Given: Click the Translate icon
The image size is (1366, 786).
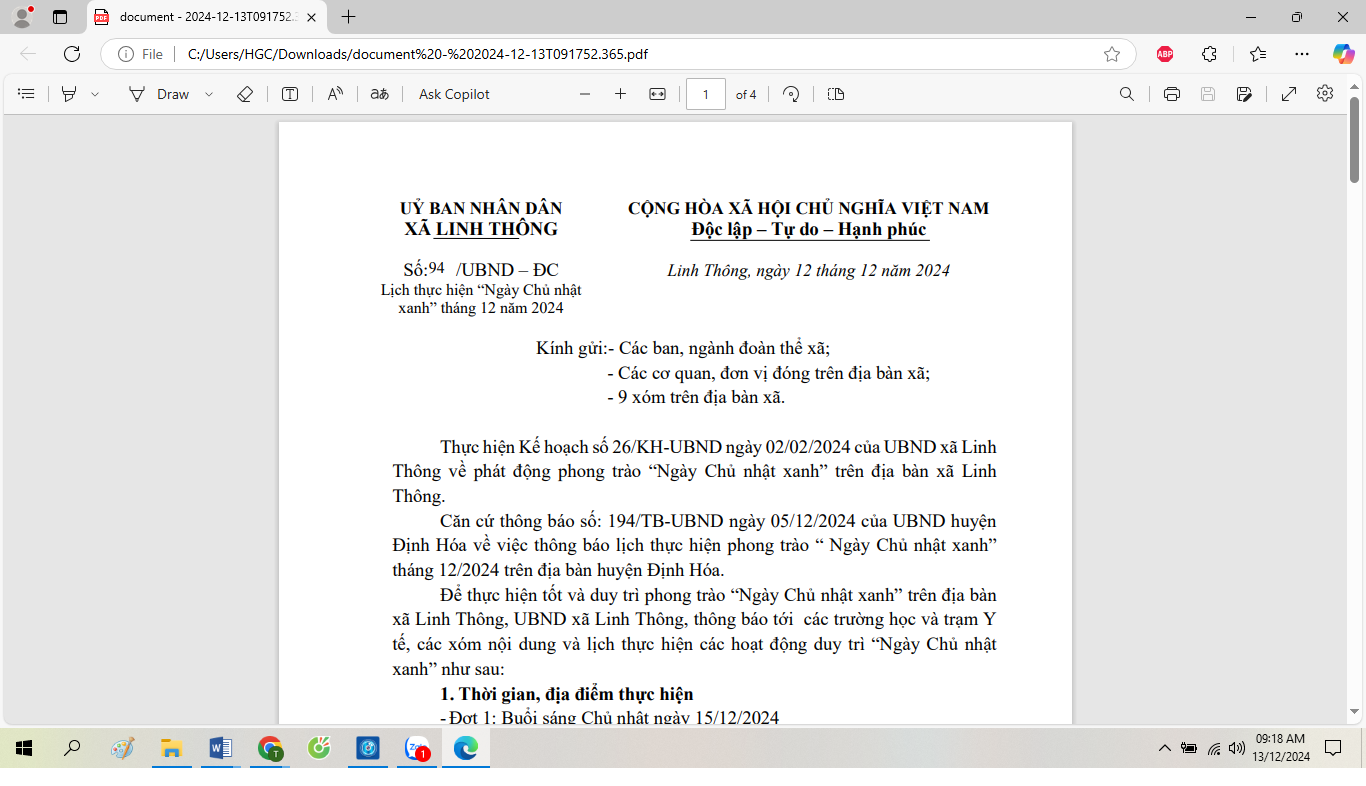Looking at the screenshot, I should [379, 94].
